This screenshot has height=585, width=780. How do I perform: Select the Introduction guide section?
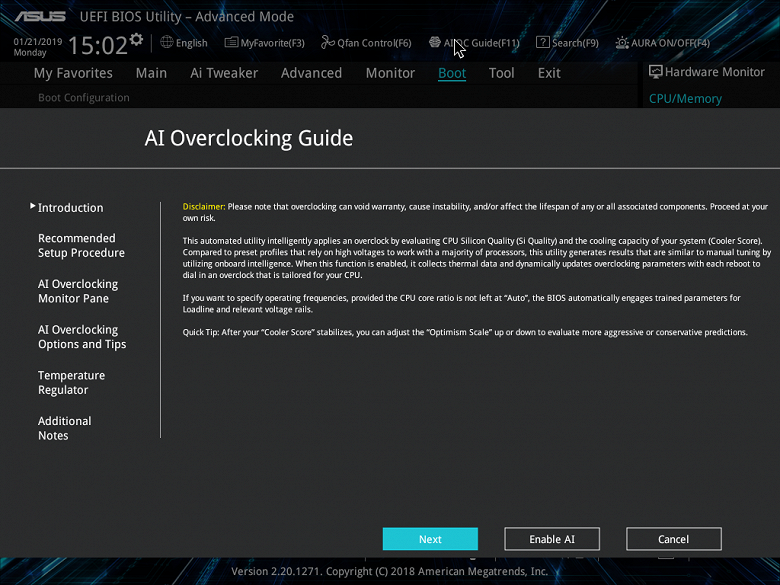tap(71, 208)
